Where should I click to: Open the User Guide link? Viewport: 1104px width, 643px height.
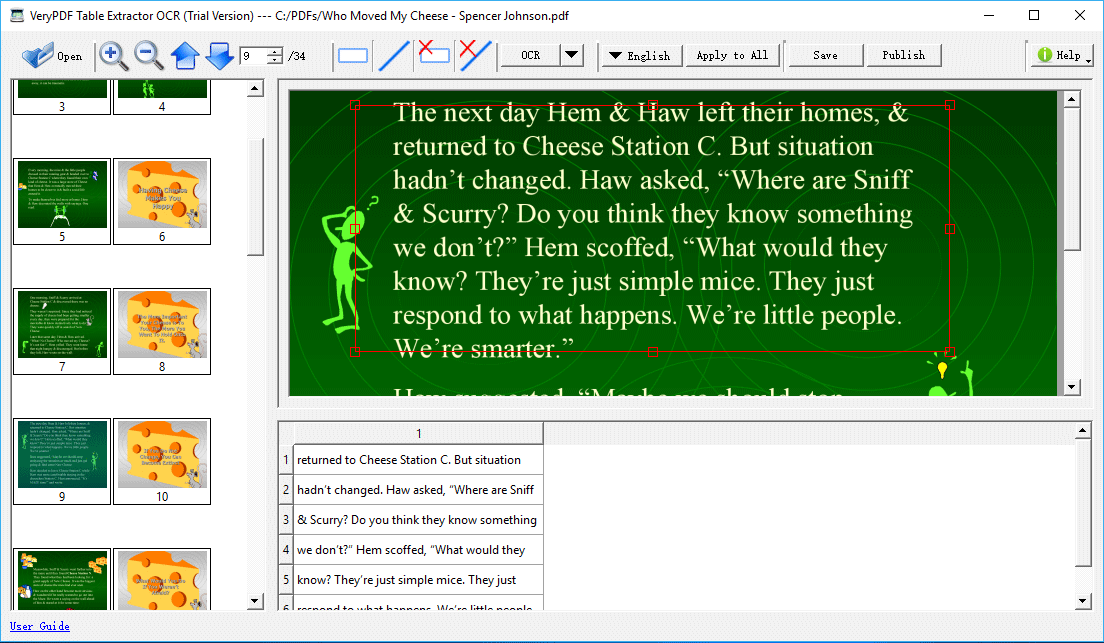coord(39,626)
